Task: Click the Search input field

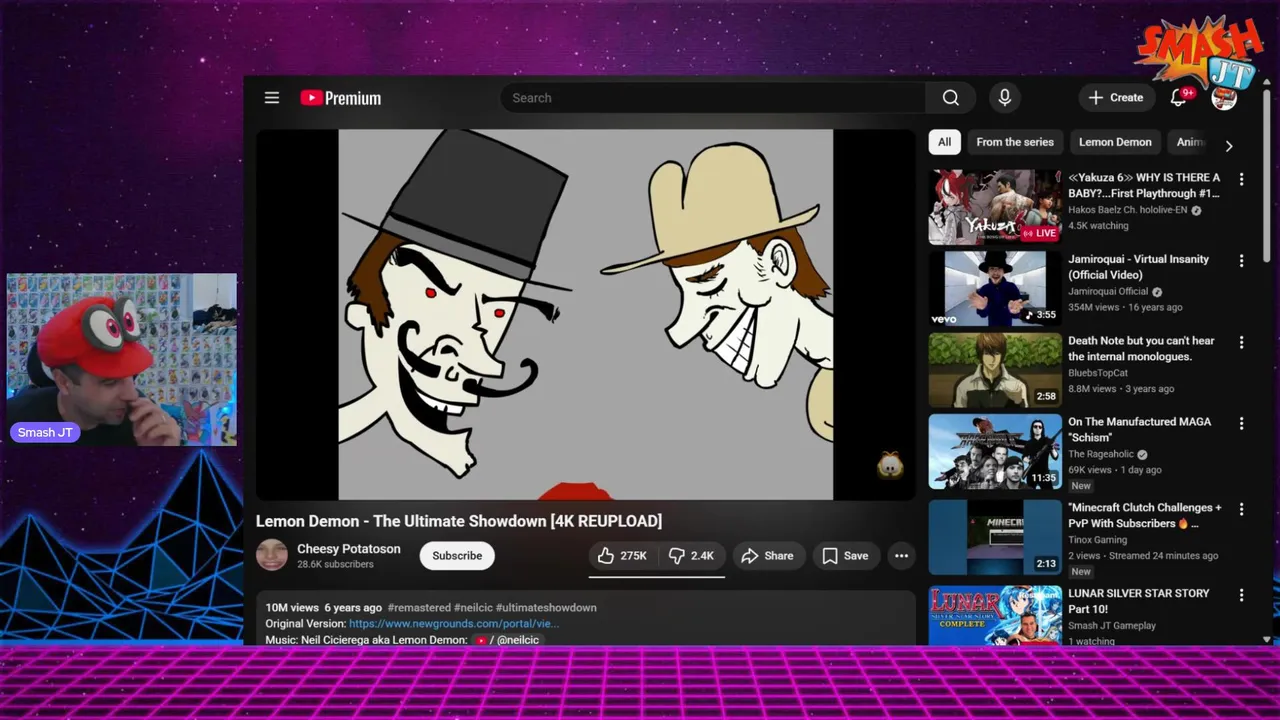Action: pos(713,98)
